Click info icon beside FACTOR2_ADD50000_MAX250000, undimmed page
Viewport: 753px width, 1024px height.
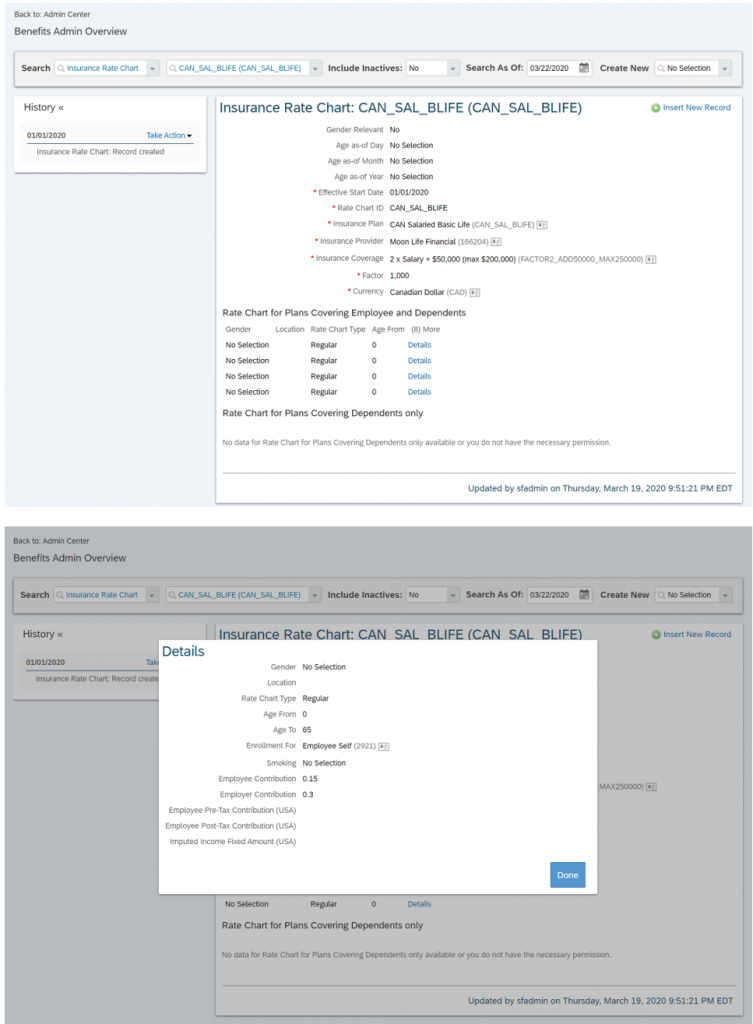tap(650, 260)
